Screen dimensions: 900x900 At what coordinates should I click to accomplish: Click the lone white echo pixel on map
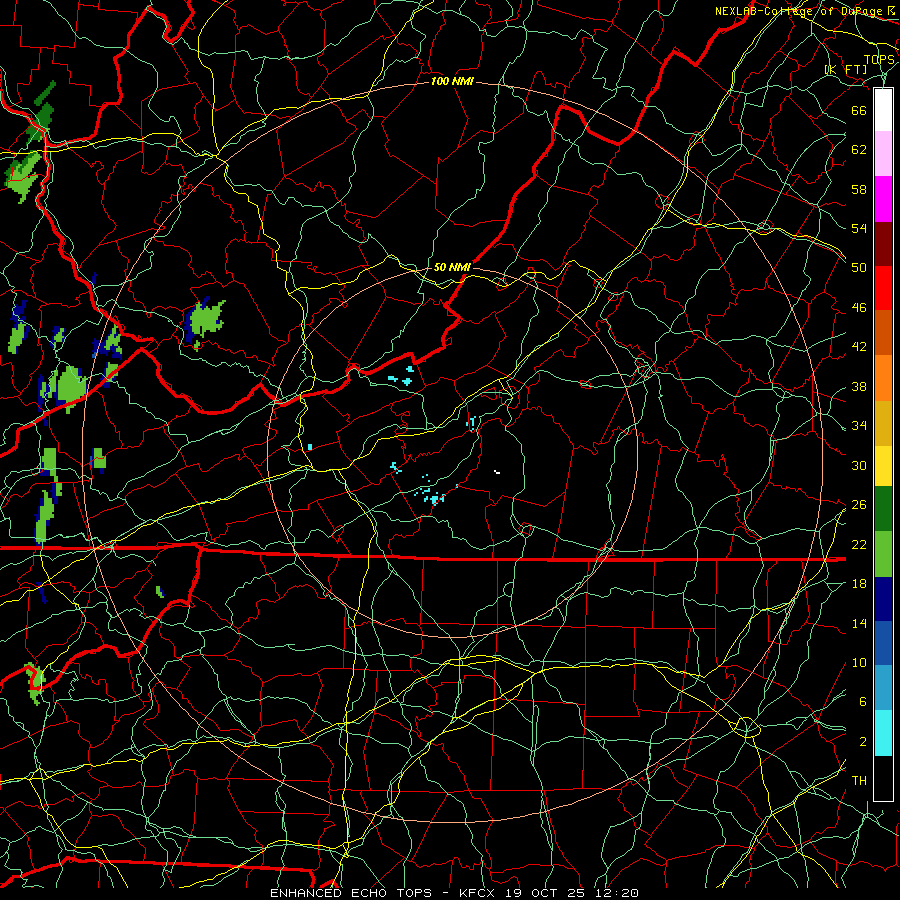(497, 472)
